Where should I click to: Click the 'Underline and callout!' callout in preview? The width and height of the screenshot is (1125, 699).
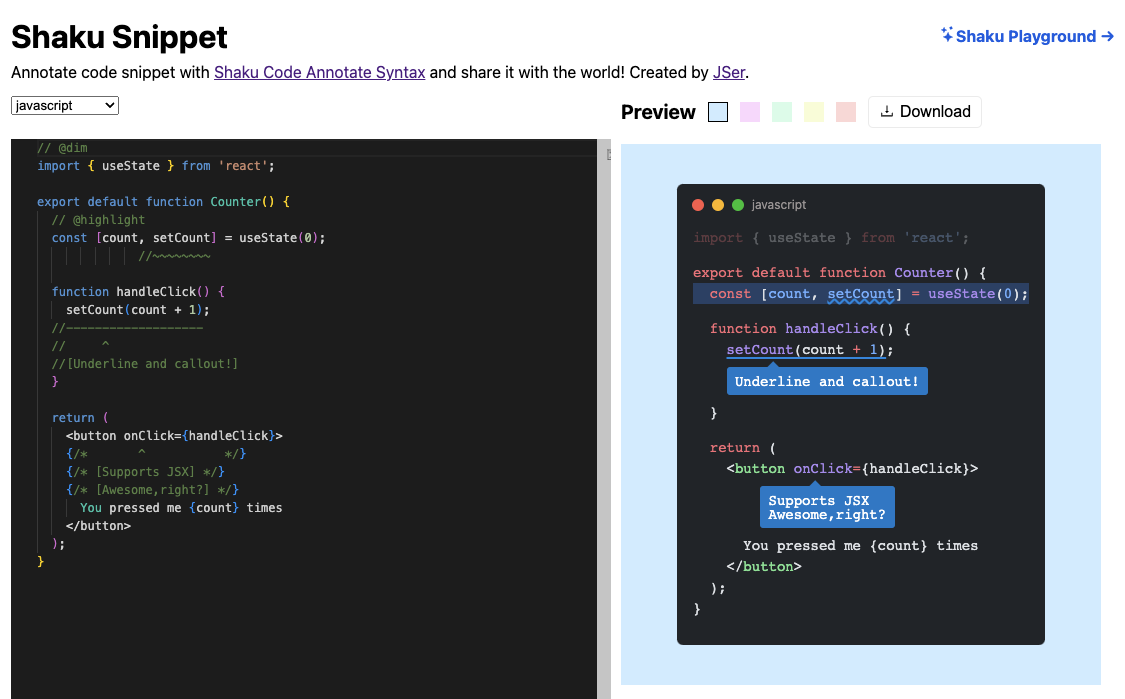[x=827, y=381]
